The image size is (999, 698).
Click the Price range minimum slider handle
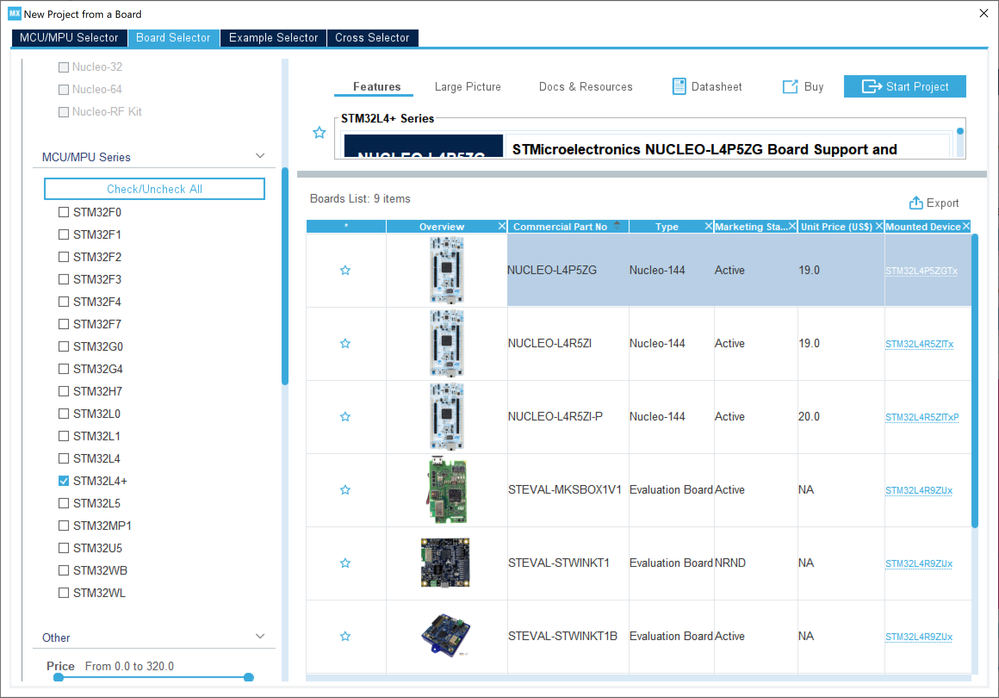59,678
